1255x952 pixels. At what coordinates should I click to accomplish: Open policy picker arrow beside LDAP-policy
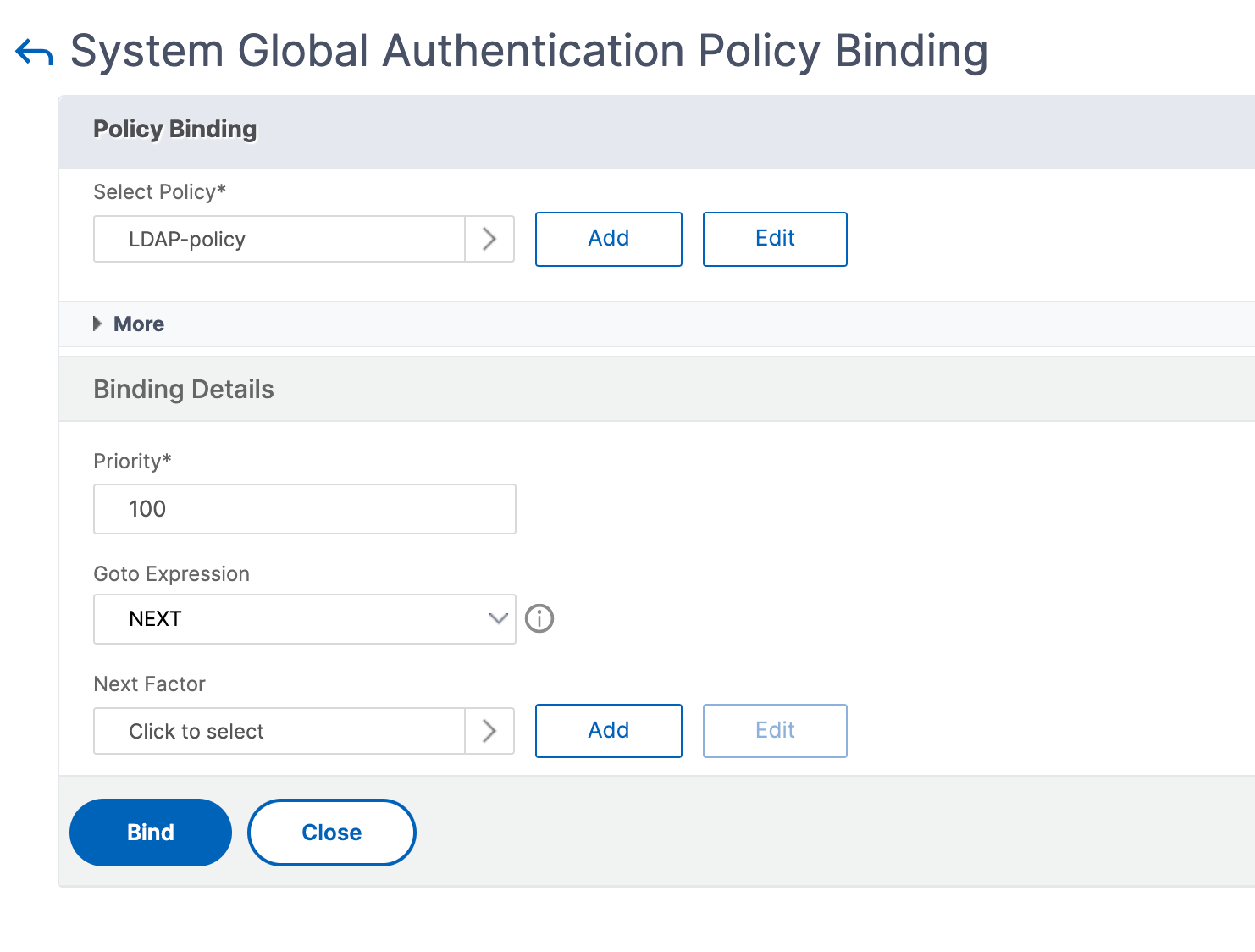(x=489, y=239)
